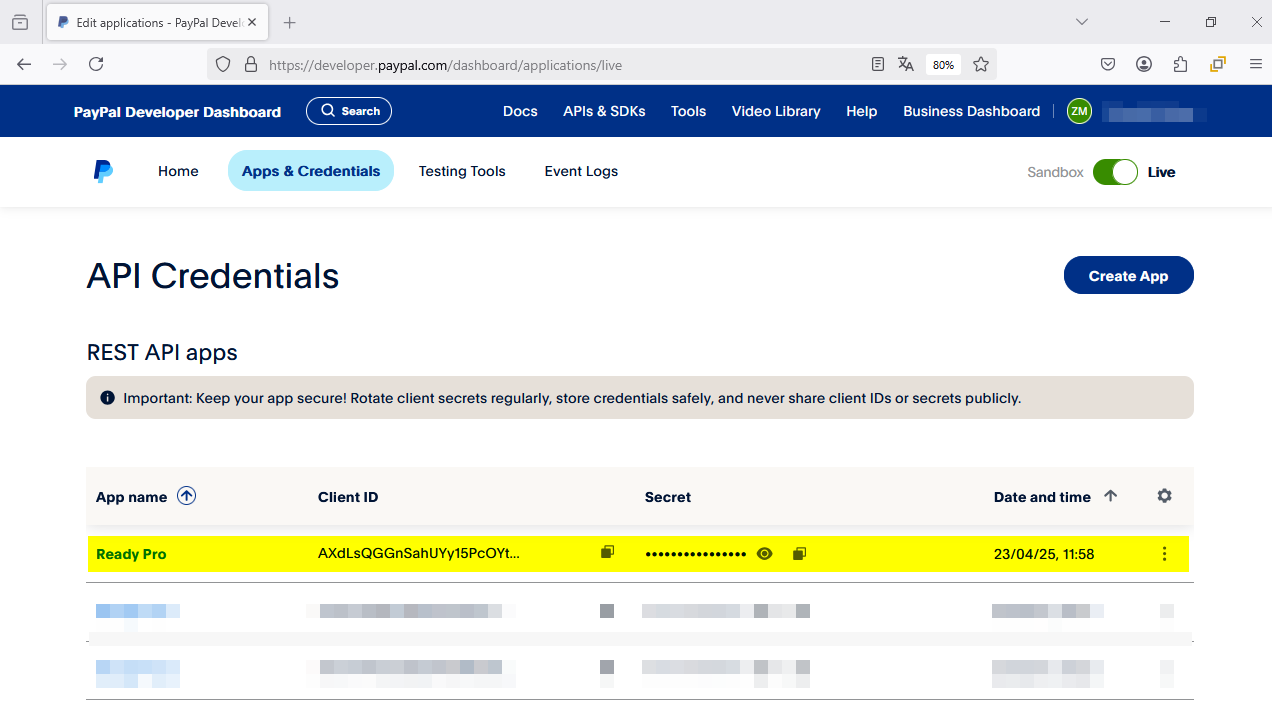Click the Ready Pro client ID text
1272x720 pixels.
(x=419, y=553)
